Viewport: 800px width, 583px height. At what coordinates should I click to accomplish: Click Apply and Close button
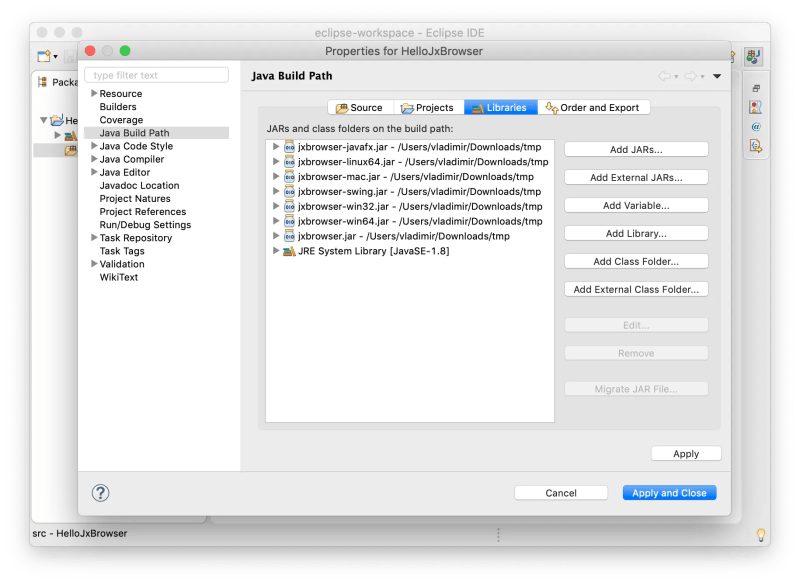[669, 493]
